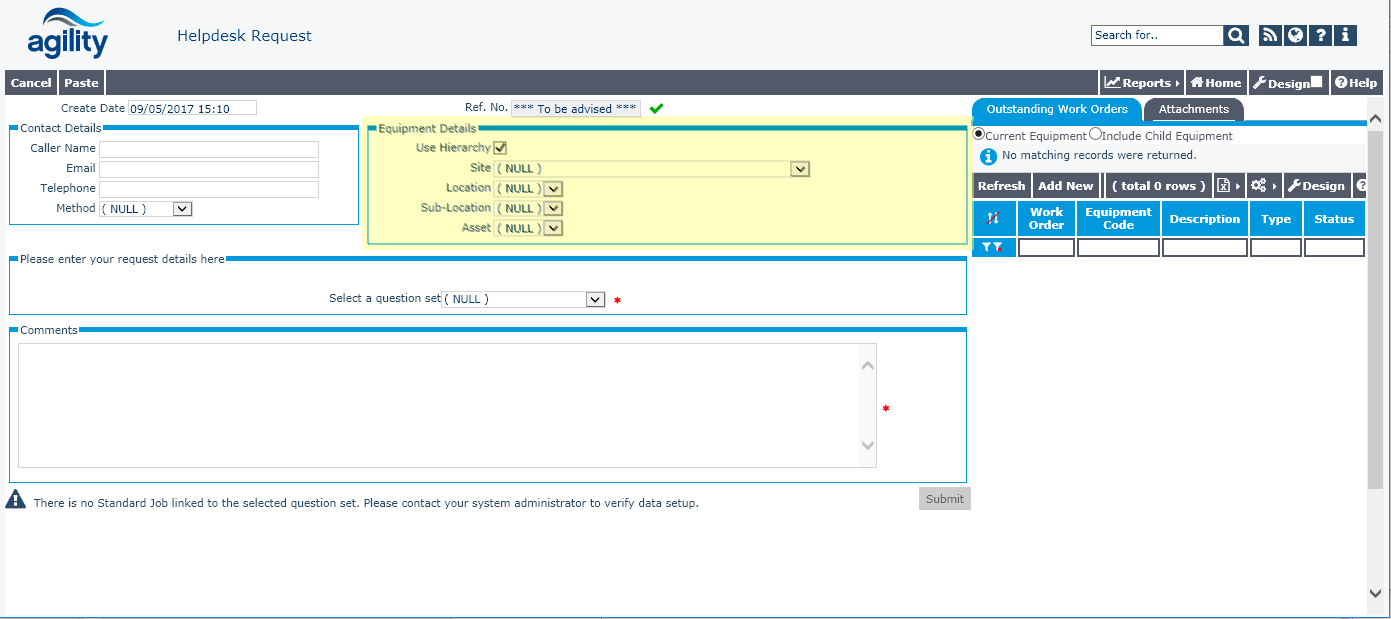Click the Caller Name input field
This screenshot has height=619, width=1391.
[208, 149]
